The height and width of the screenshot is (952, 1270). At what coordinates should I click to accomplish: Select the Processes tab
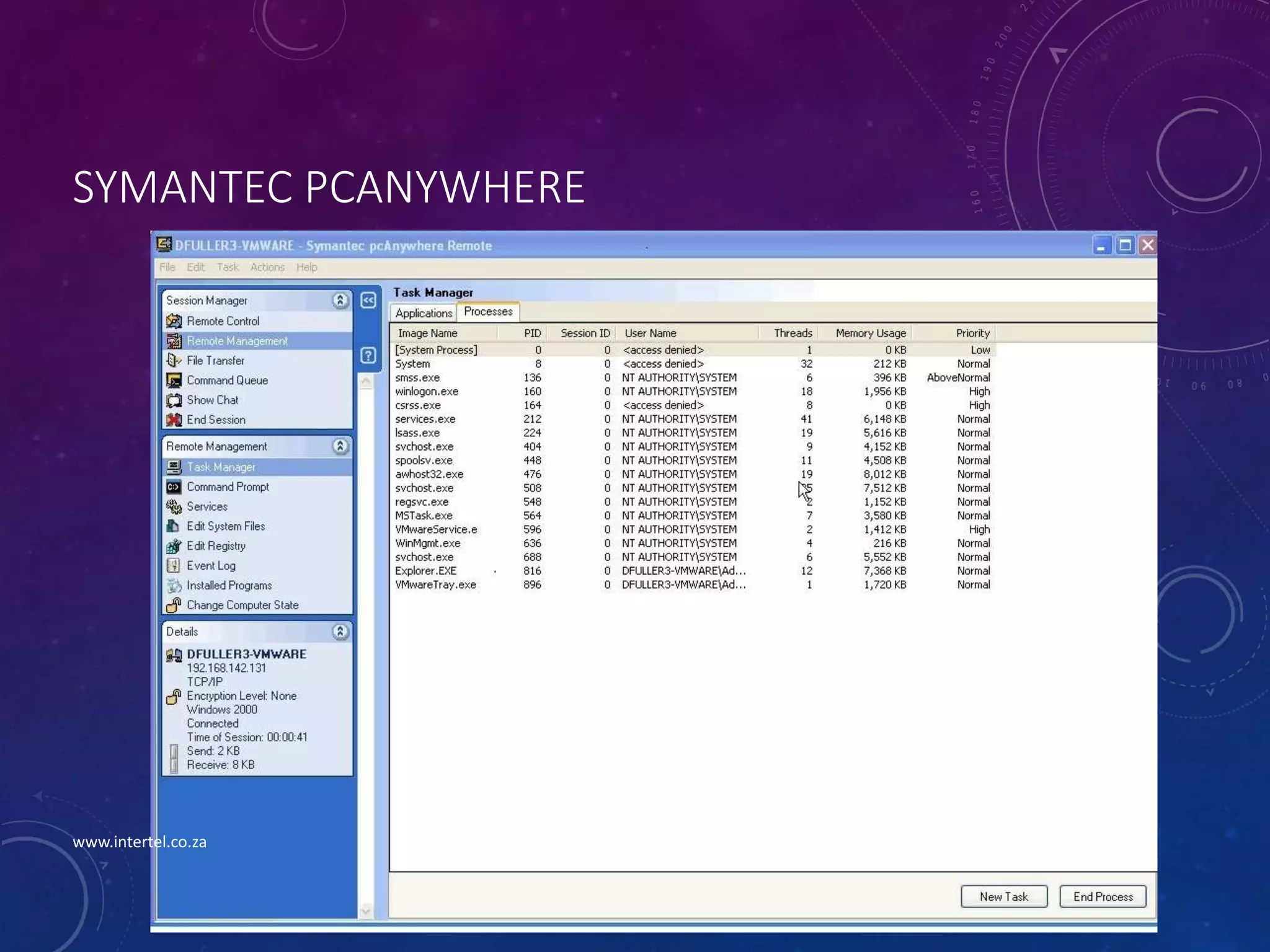click(488, 312)
